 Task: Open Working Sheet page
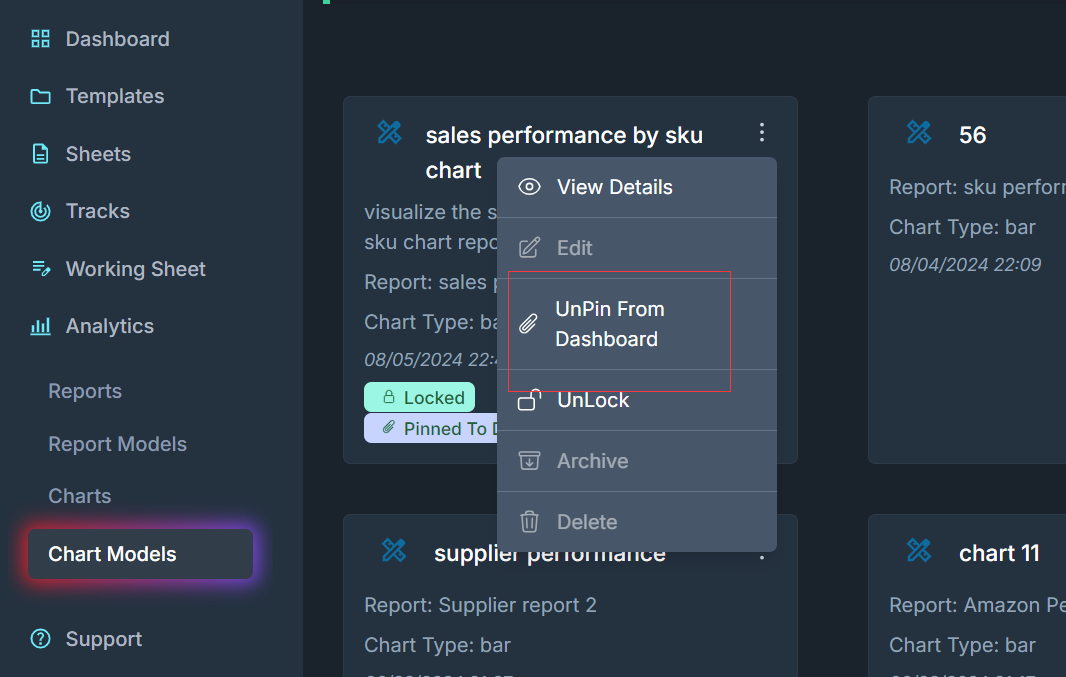click(x=135, y=269)
